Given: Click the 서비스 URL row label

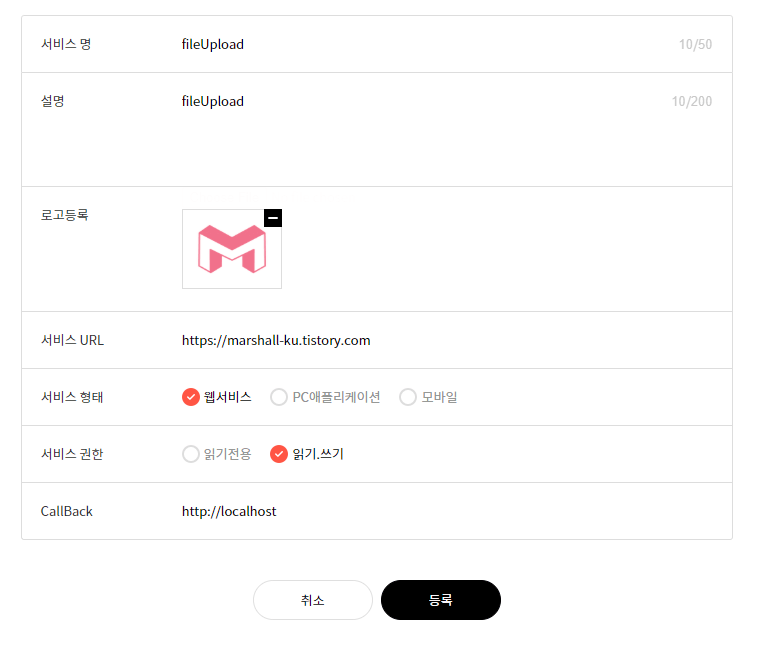Looking at the screenshot, I should tap(72, 340).
